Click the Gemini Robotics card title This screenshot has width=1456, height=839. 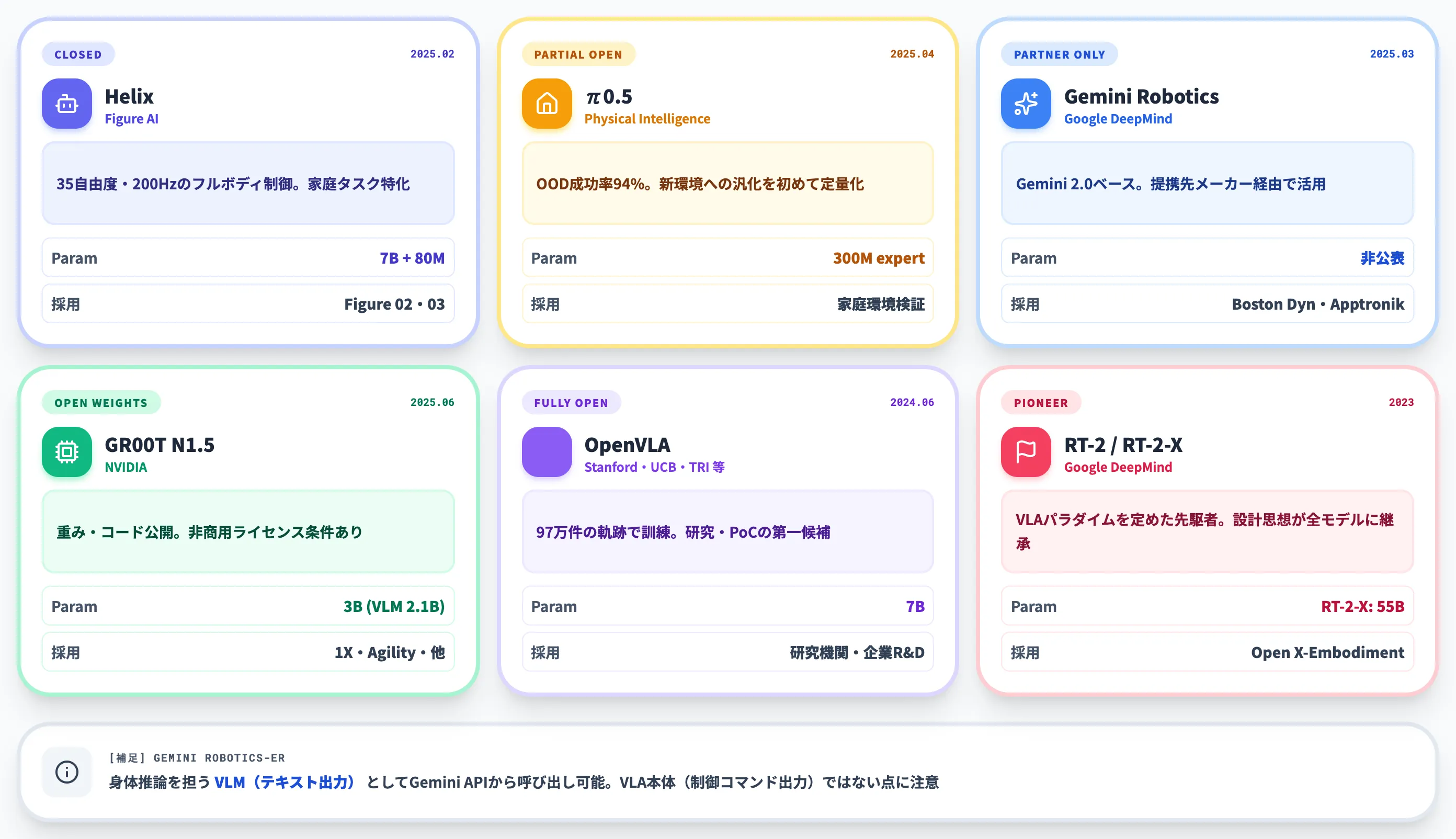point(1141,96)
